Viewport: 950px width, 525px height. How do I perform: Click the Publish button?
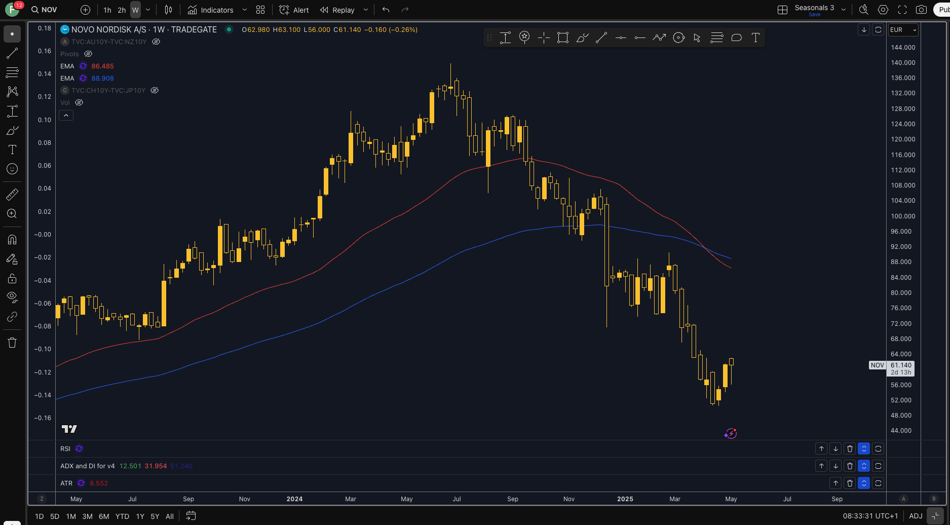coord(942,10)
